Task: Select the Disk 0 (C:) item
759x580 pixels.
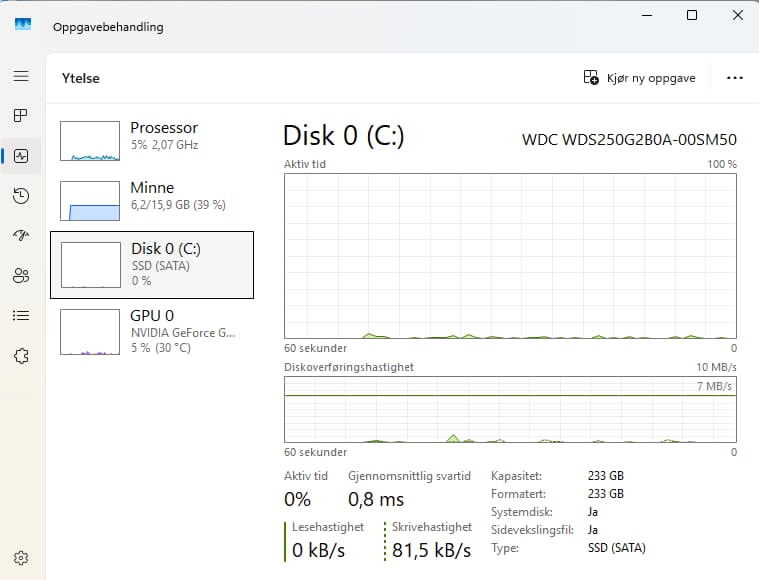Action: (x=152, y=265)
